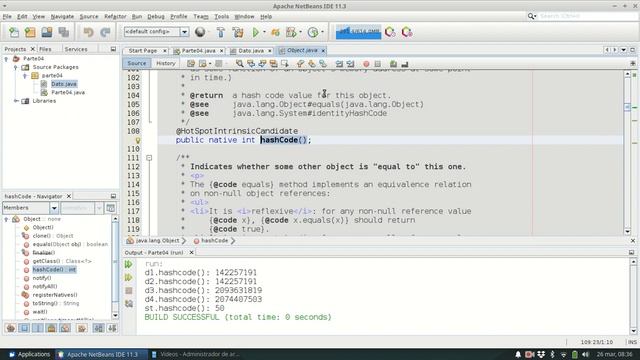Collapse the parte04 package node
The width and height of the screenshot is (640, 360).
pyautogui.click(x=25, y=76)
